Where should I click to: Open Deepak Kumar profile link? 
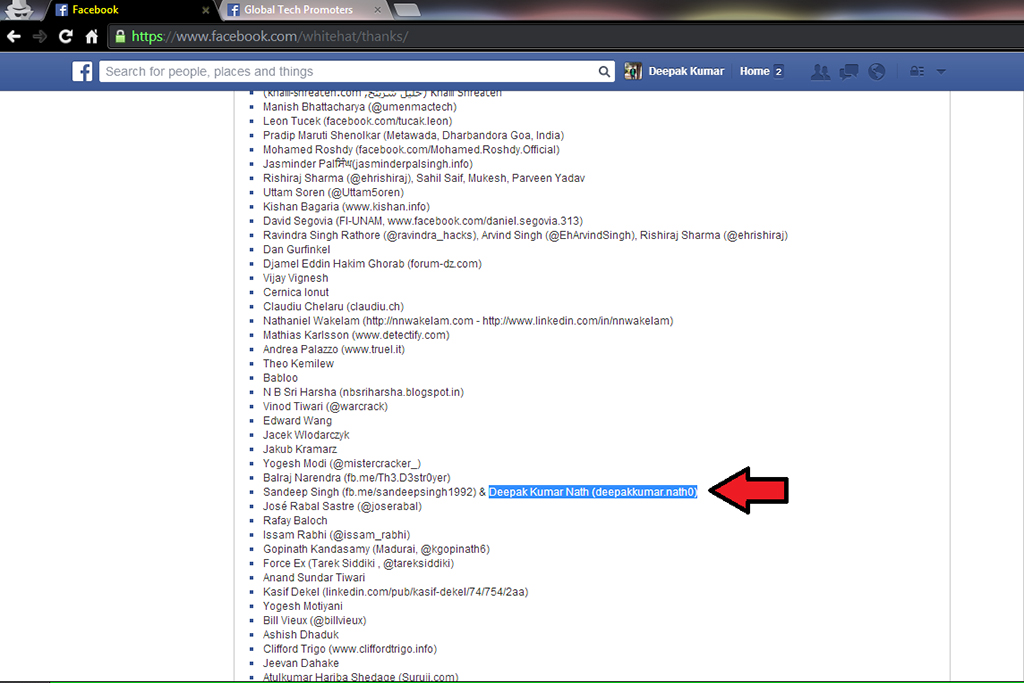point(686,71)
